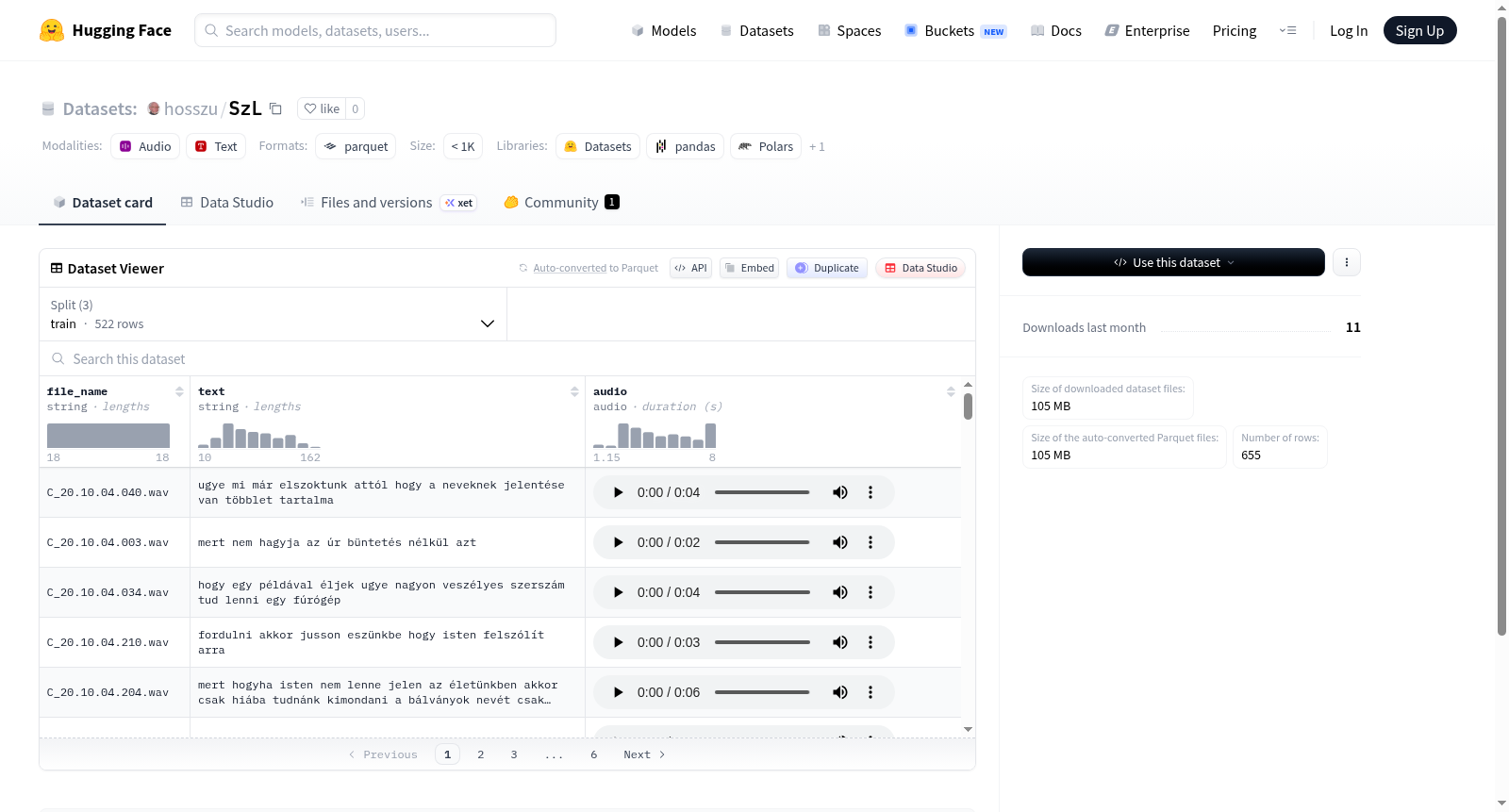The image size is (1509, 812).
Task: Click the heart like button
Action: (322, 108)
